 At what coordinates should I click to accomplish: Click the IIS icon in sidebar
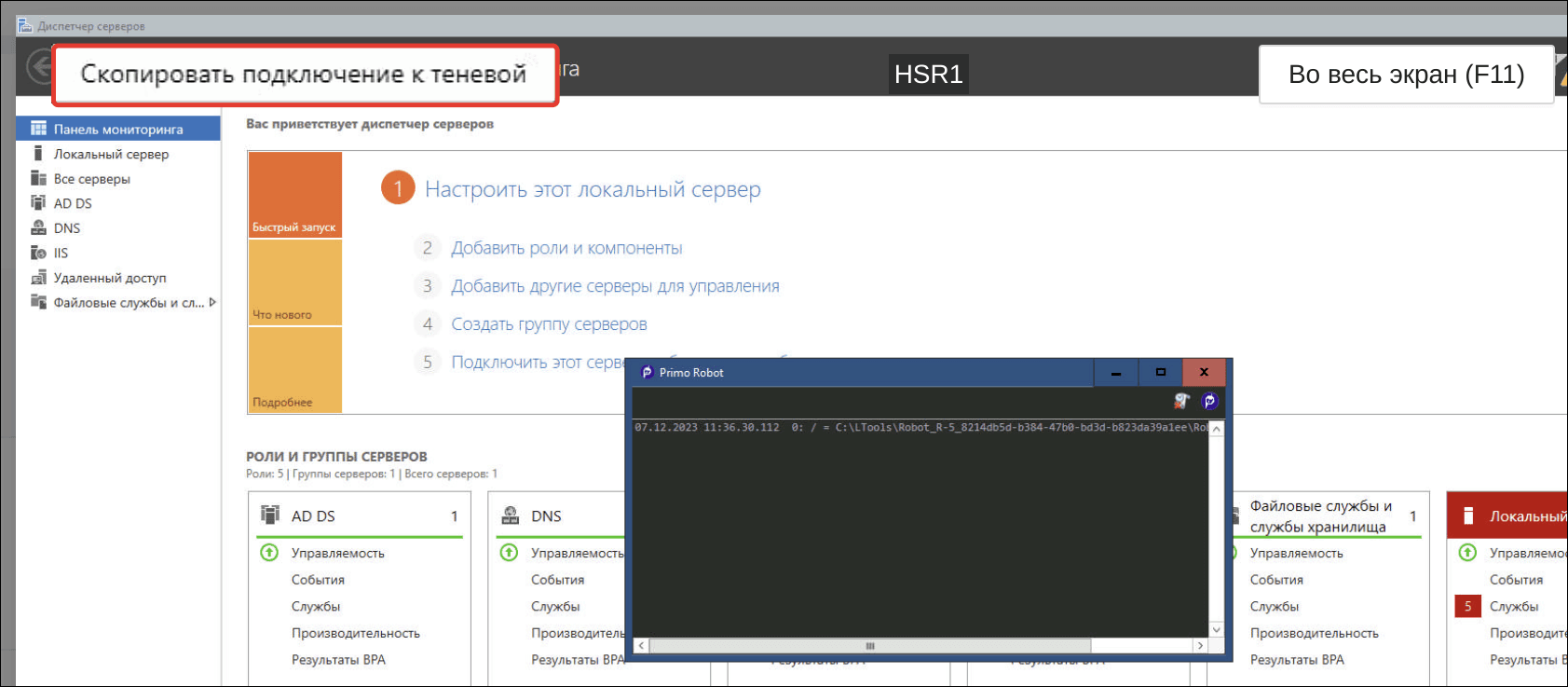click(38, 253)
